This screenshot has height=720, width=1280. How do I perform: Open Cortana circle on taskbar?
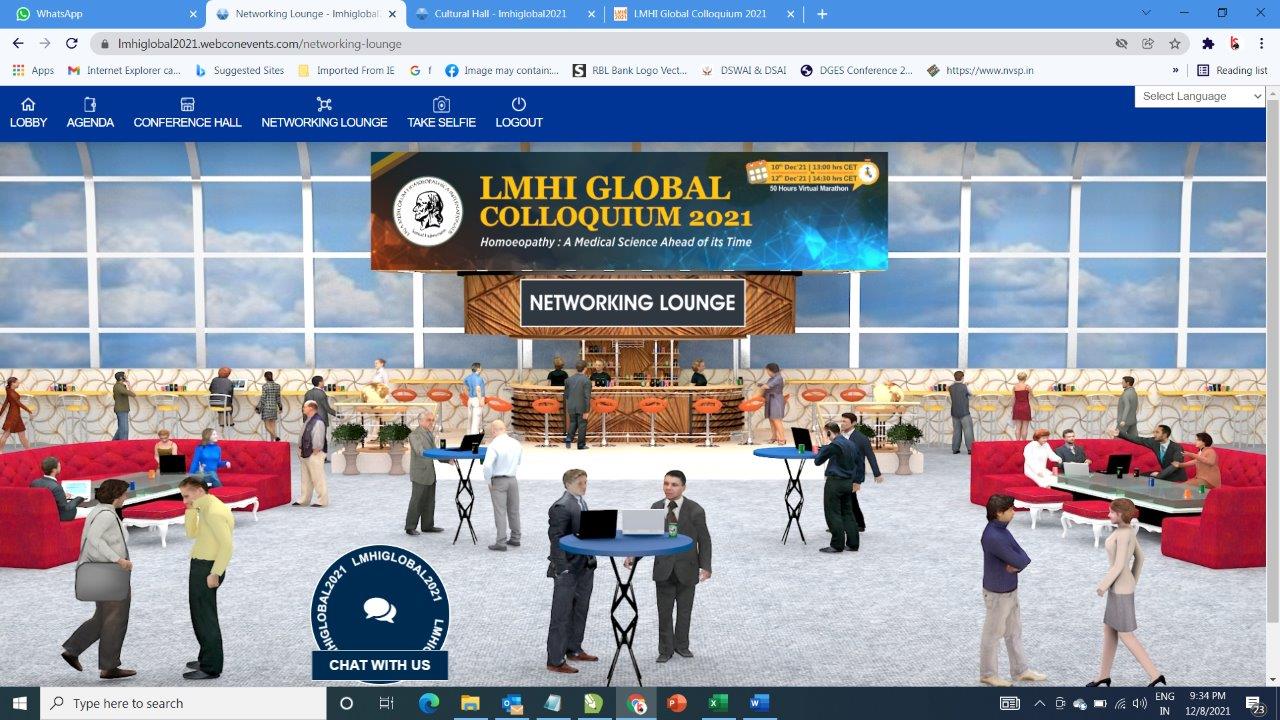point(346,703)
